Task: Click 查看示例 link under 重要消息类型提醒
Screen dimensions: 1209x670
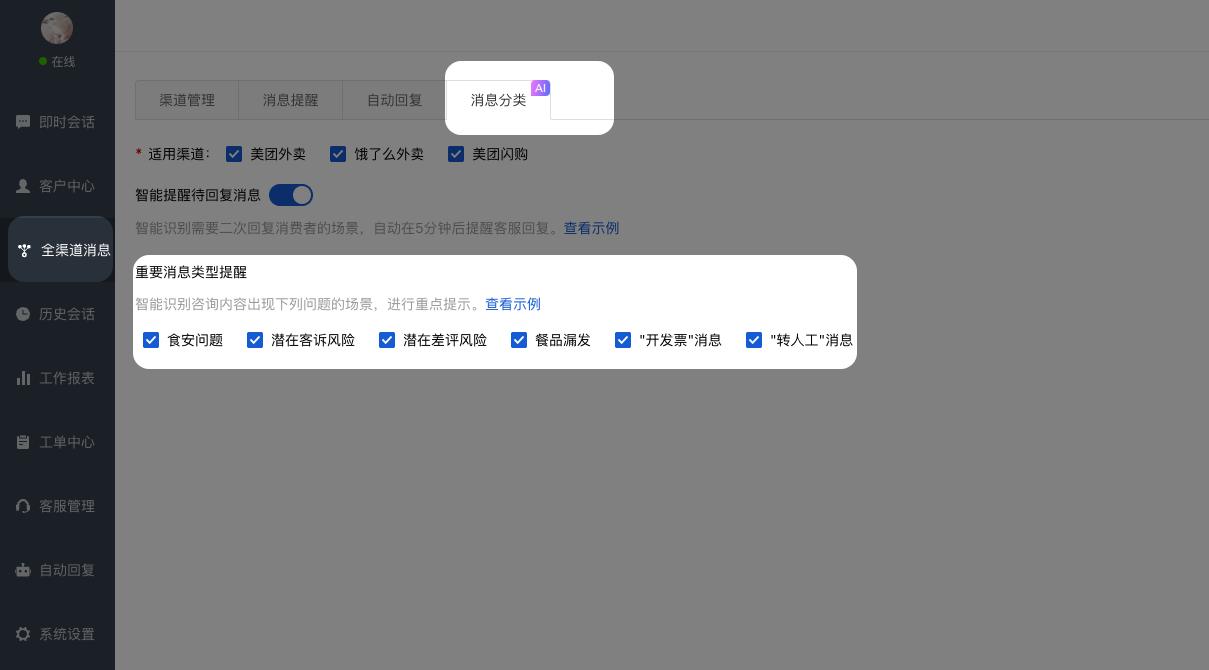Action: click(513, 304)
